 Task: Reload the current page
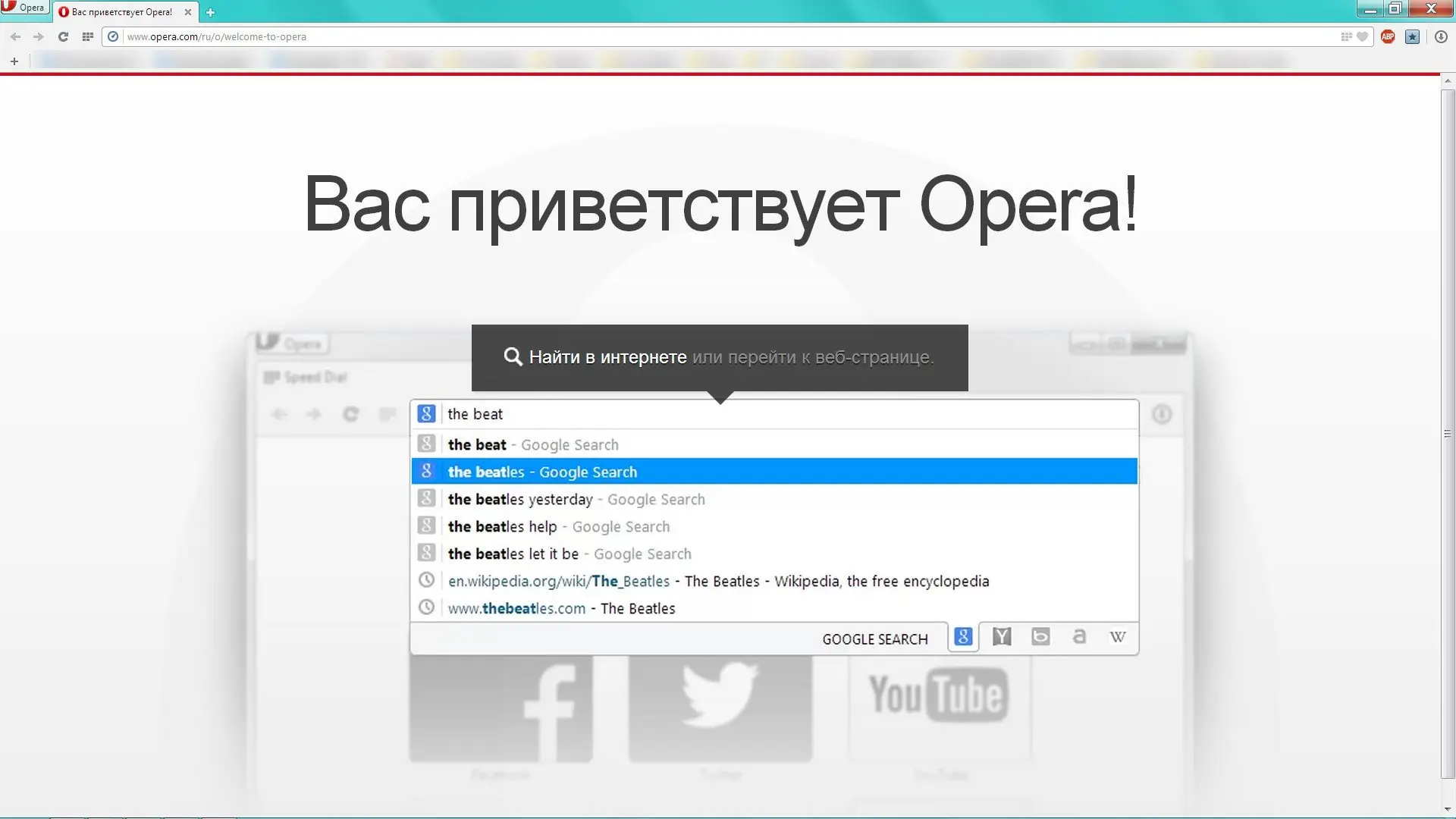[x=63, y=36]
